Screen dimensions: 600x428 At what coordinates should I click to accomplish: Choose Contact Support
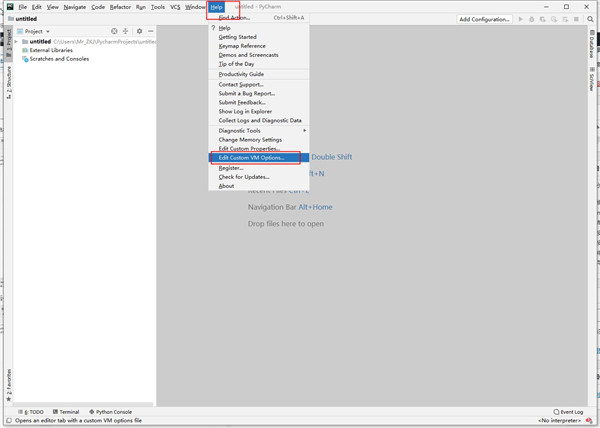click(259, 84)
